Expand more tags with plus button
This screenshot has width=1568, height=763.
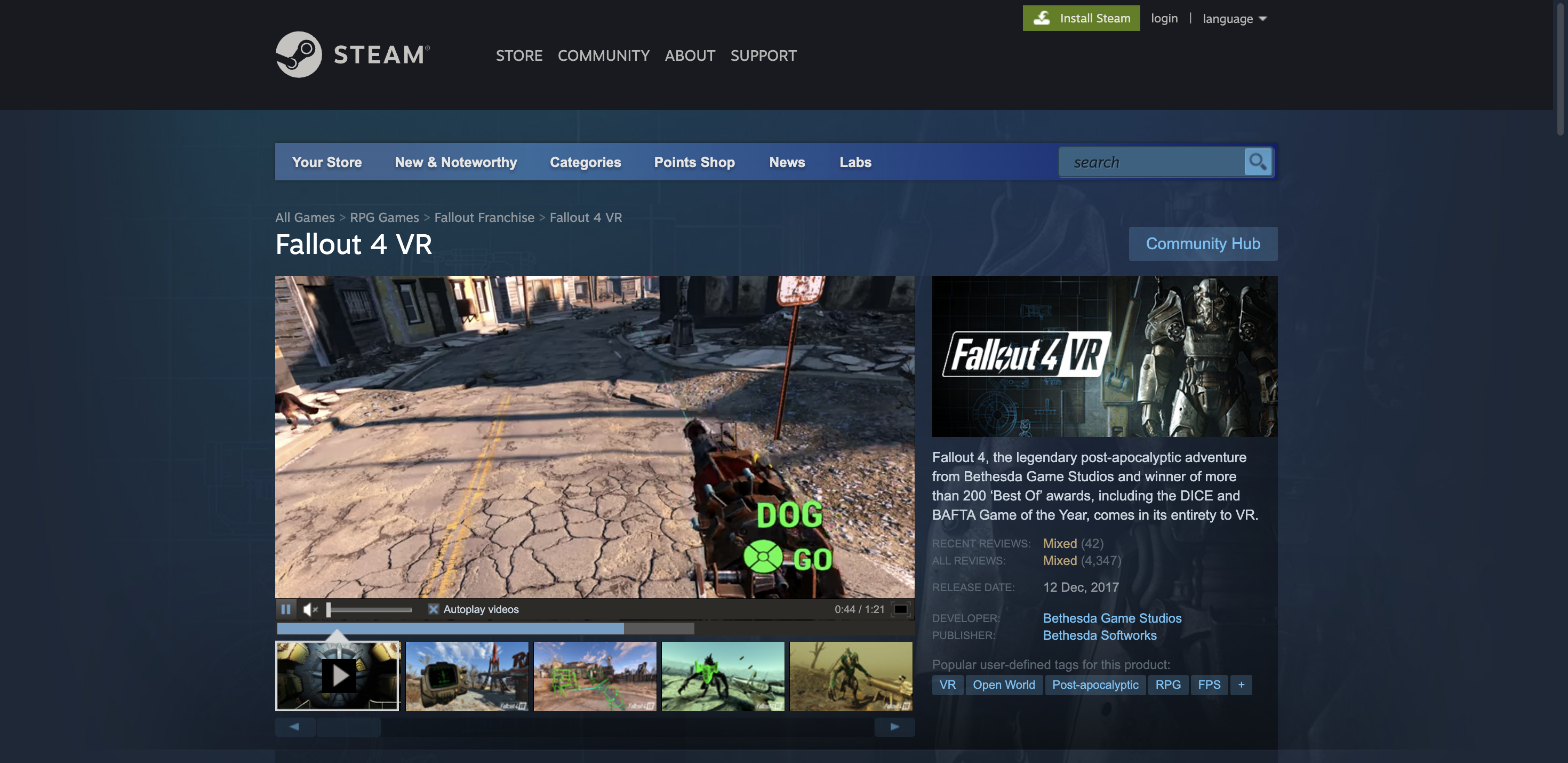tap(1241, 685)
